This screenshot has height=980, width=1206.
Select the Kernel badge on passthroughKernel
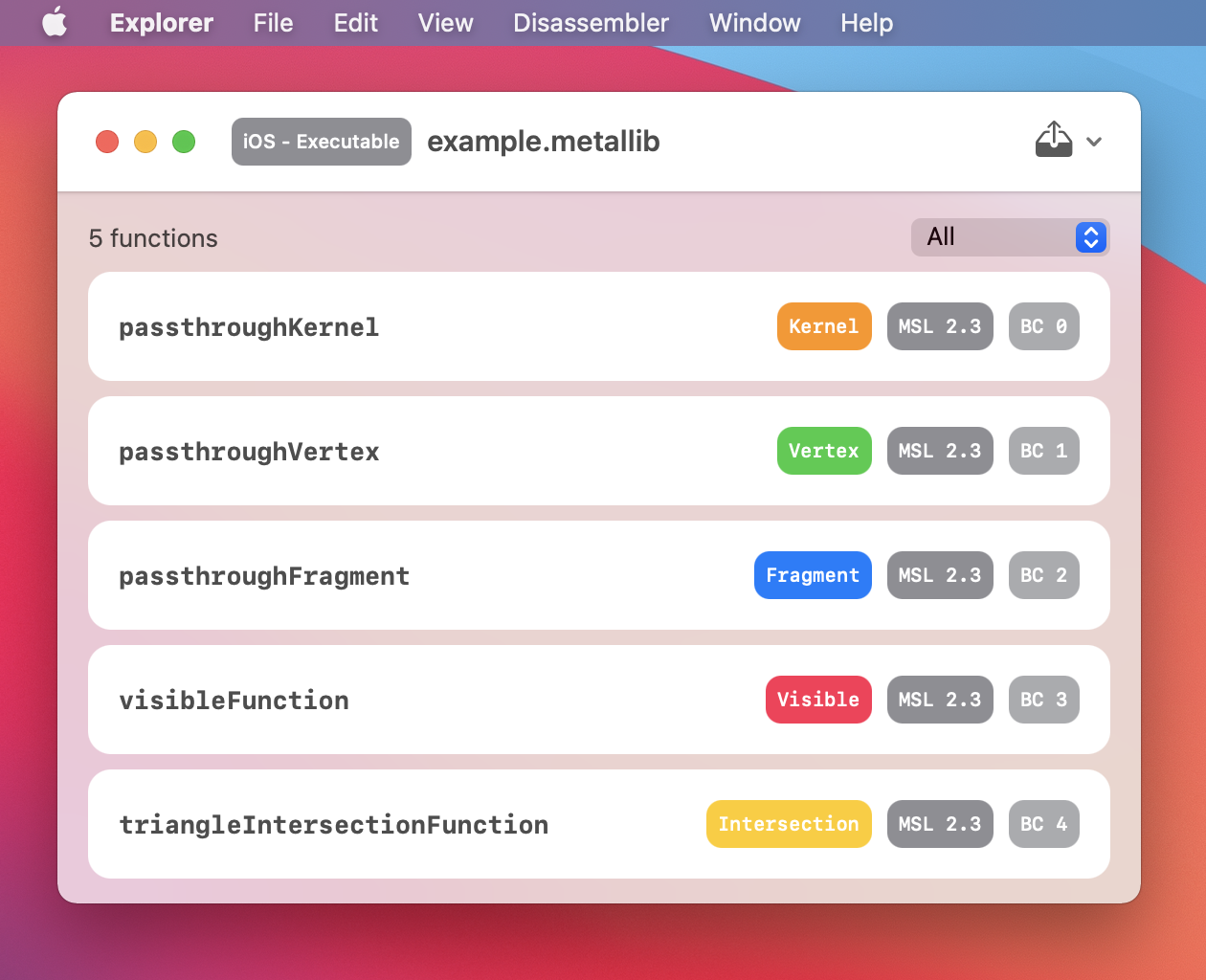tap(824, 326)
